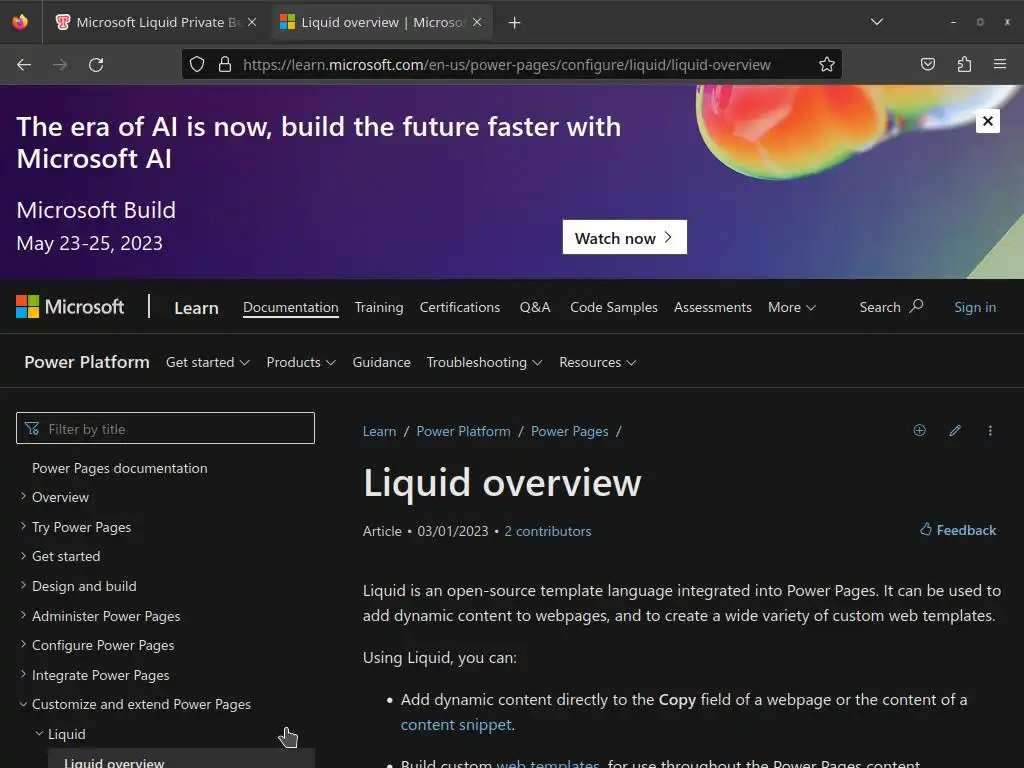
Task: Open the content snippet link
Action: (456, 724)
